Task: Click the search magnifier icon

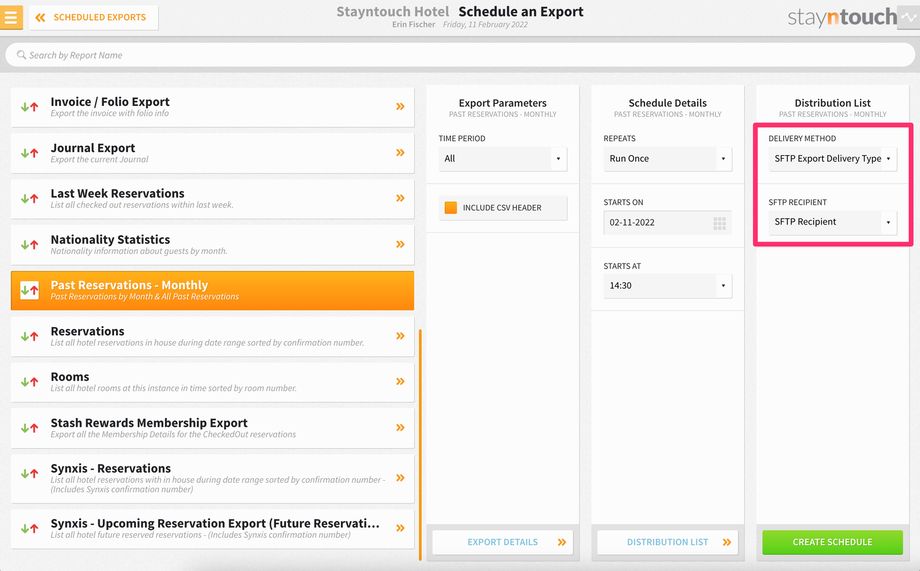Action: [x=21, y=55]
